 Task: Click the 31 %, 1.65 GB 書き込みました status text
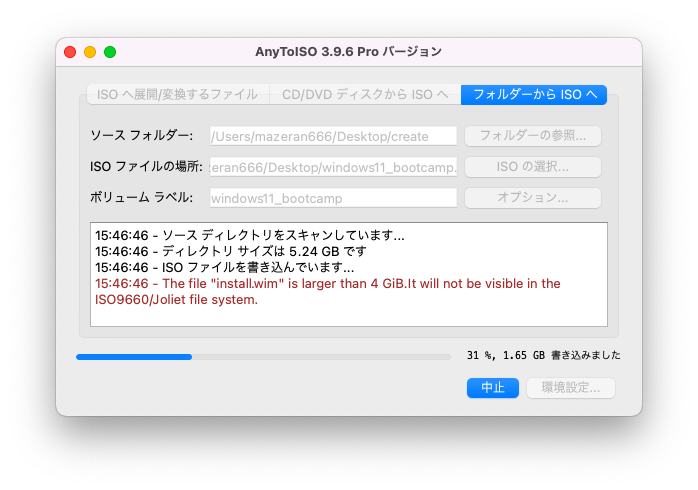[544, 355]
